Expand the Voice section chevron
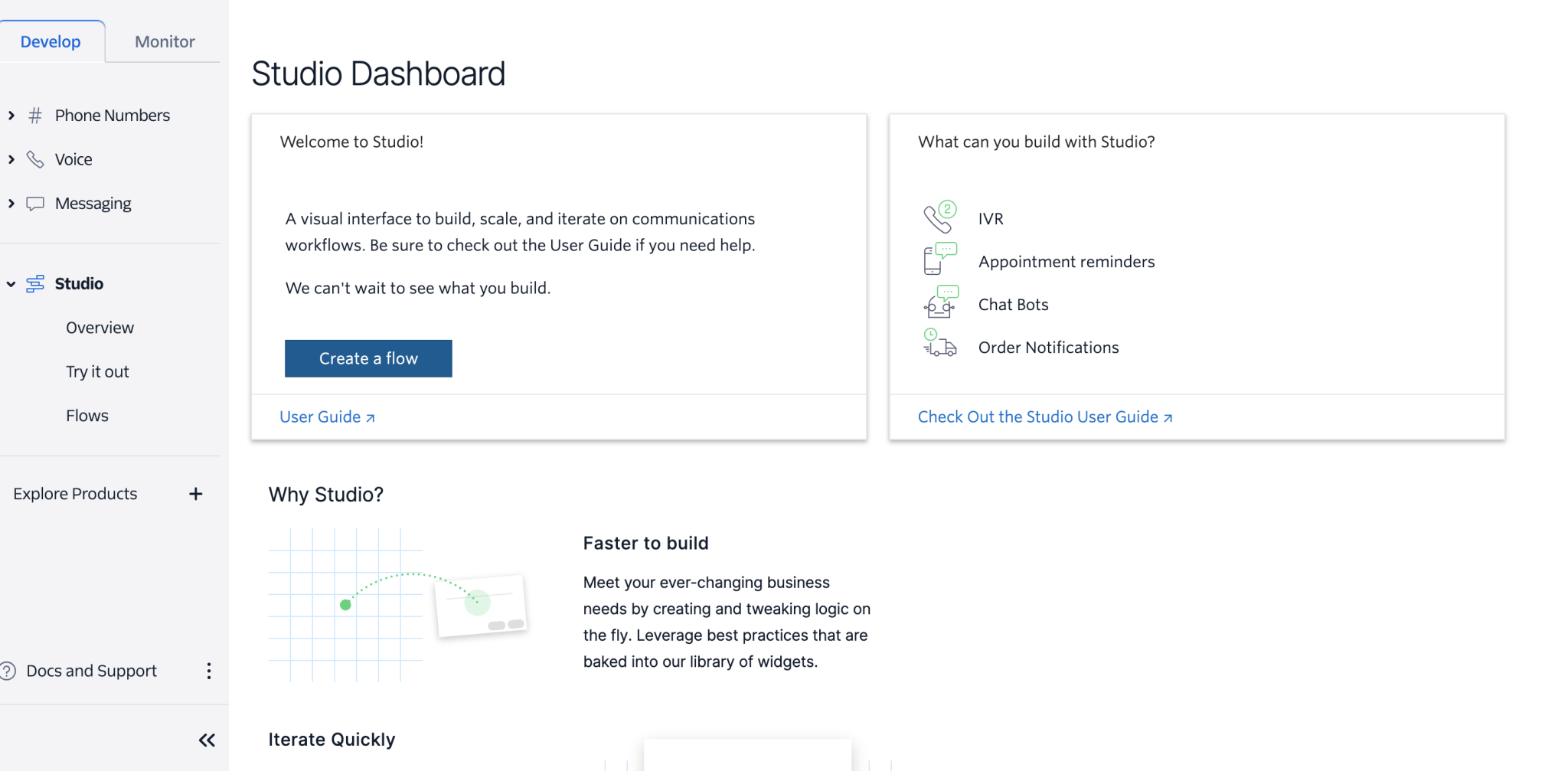1568x771 pixels. pyautogui.click(x=11, y=159)
